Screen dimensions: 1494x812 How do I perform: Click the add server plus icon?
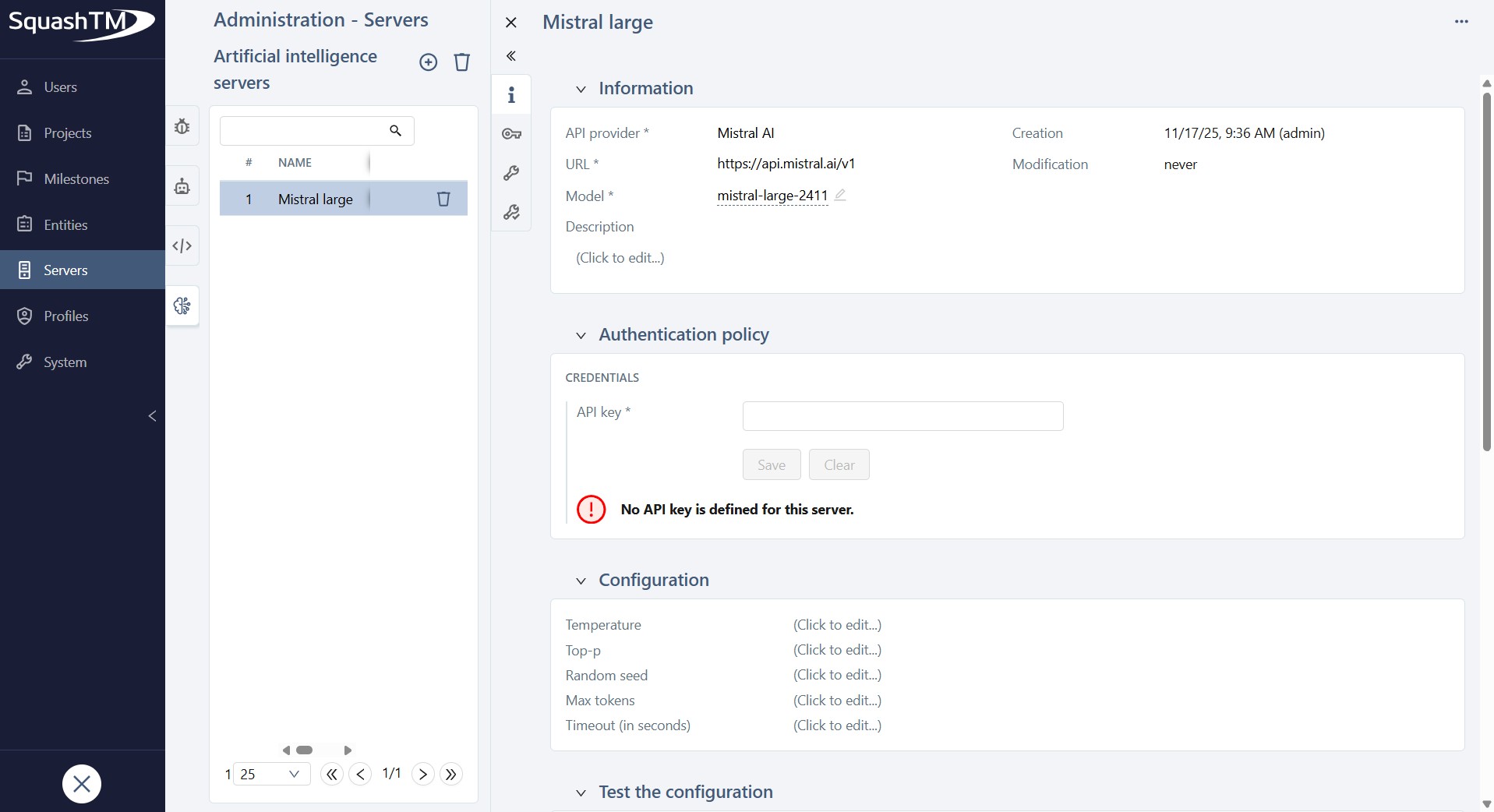click(429, 62)
